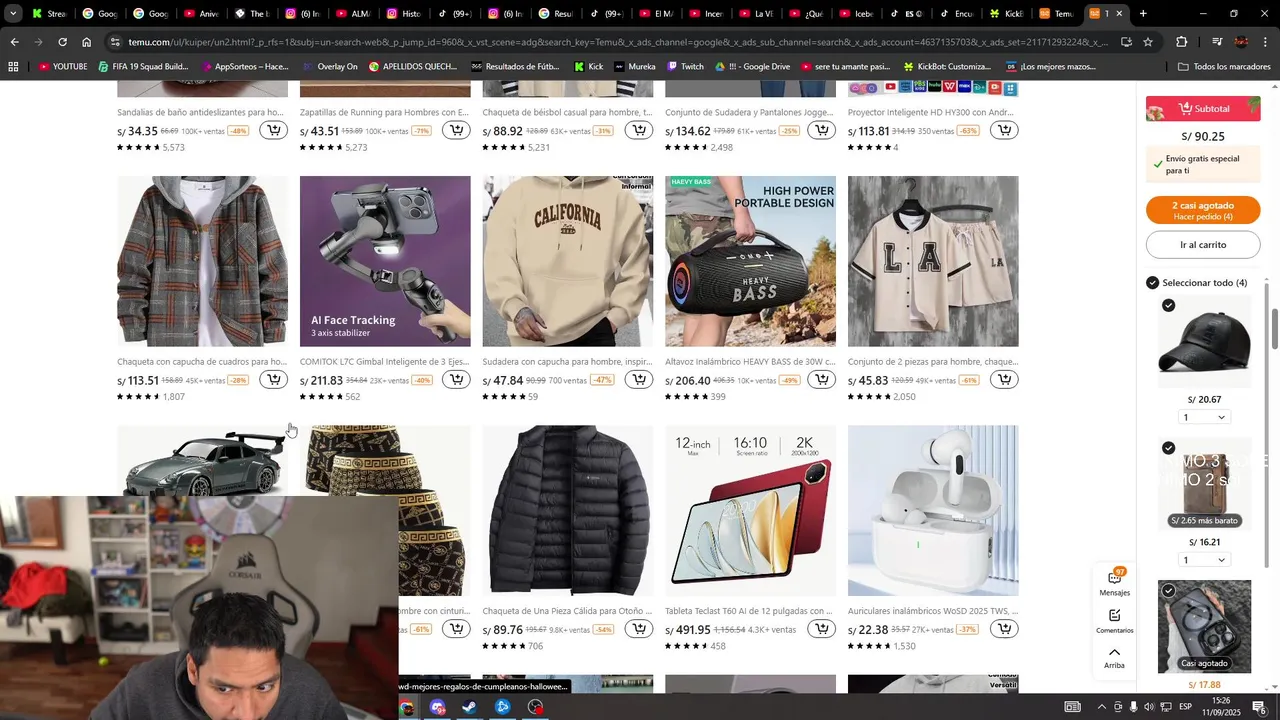Screen dimensions: 1280x720
Task: Open Mensajes chat icon
Action: click(1114, 582)
